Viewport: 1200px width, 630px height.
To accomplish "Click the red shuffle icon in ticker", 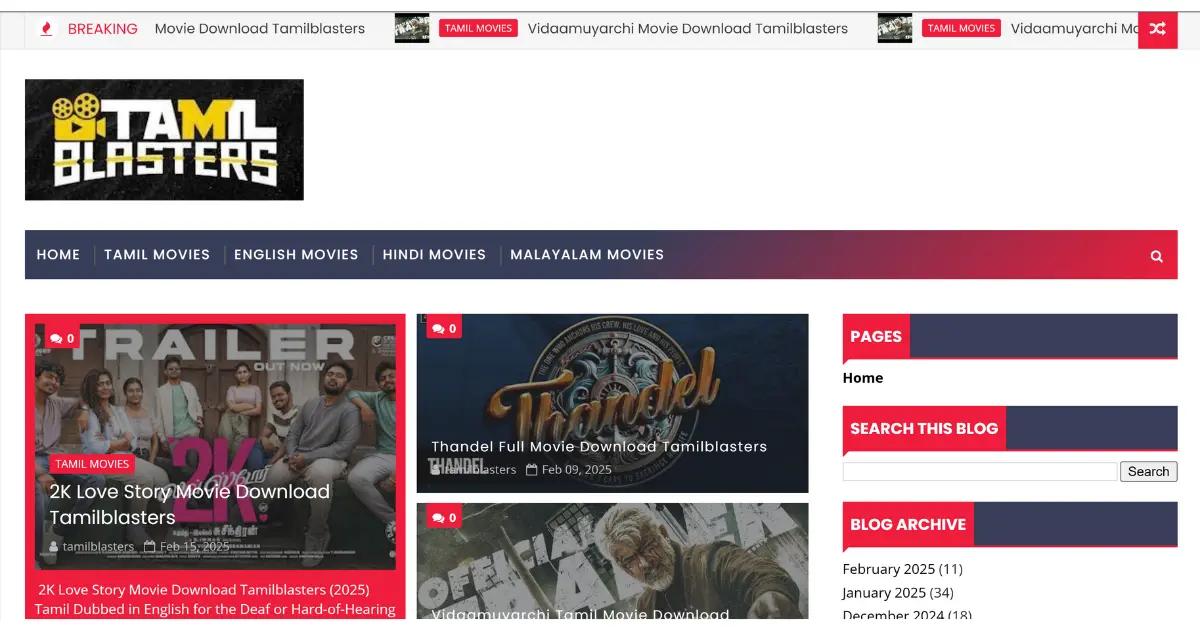I will click(1157, 29).
